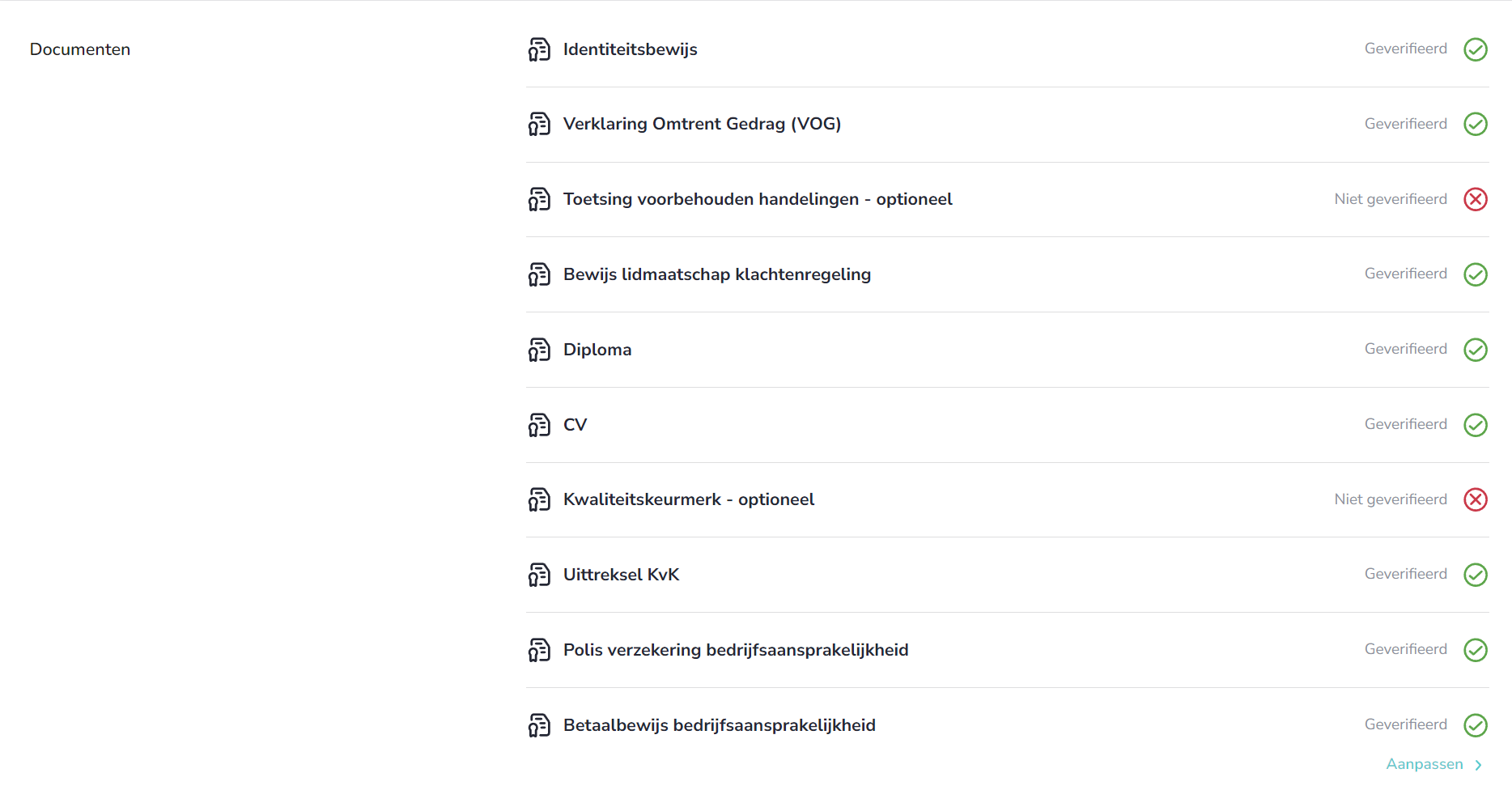Screen dimensions: 1512x790
Task: Select the Betaalbewijs bedrijfsaansprakelijkheid document title
Action: [x=719, y=725]
